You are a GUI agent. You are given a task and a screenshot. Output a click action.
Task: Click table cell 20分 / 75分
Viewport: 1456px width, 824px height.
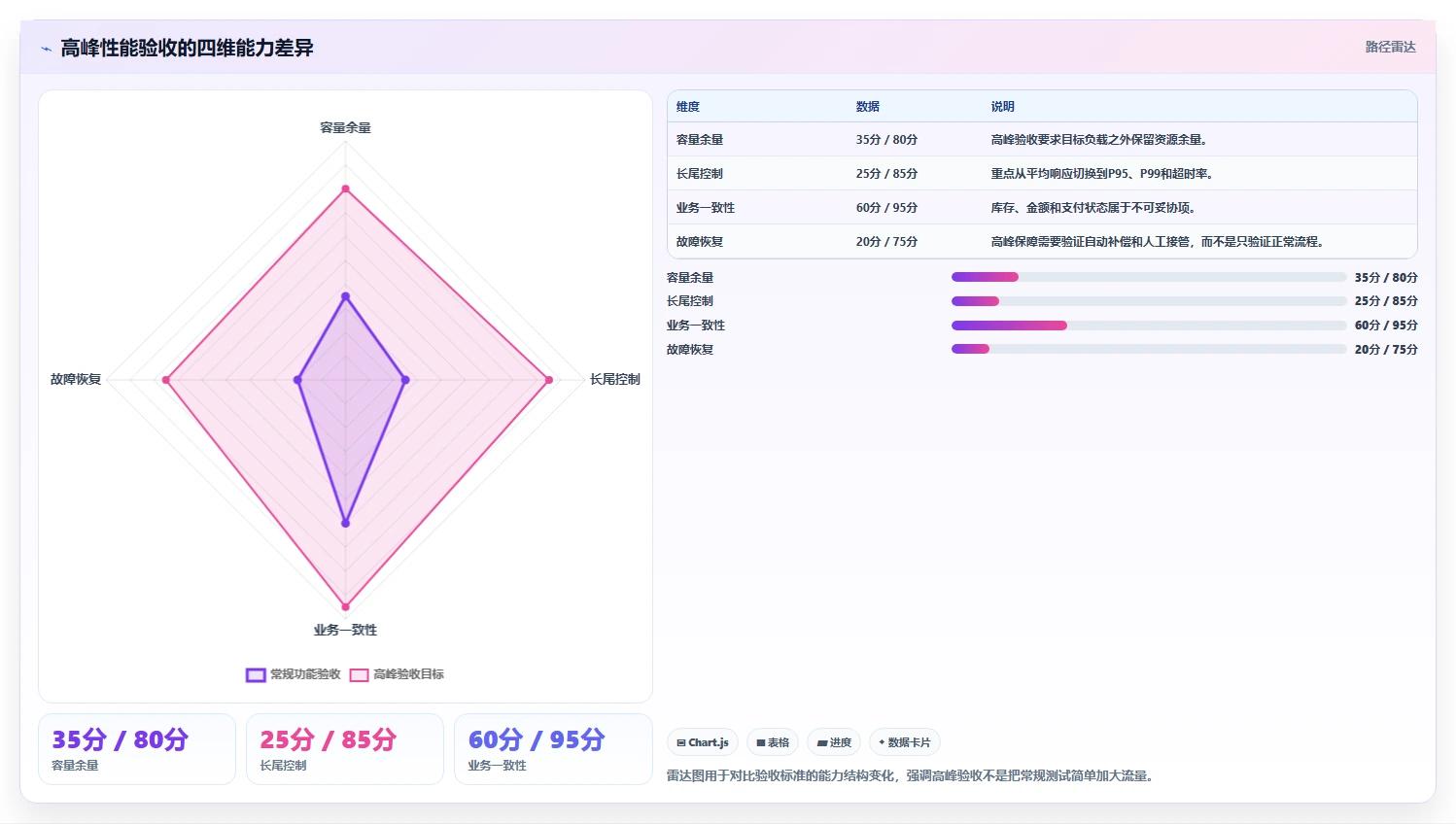pos(886,242)
